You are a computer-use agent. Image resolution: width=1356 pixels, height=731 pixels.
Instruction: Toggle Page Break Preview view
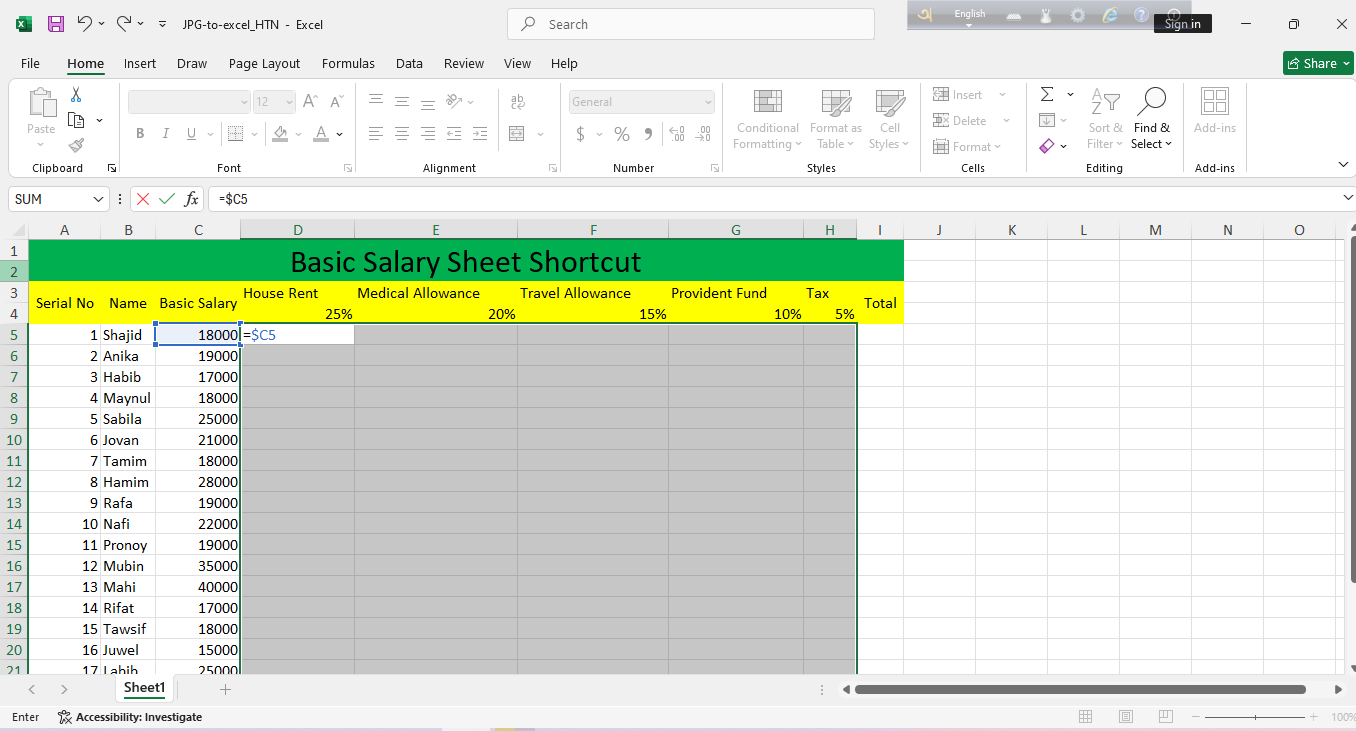point(1166,717)
